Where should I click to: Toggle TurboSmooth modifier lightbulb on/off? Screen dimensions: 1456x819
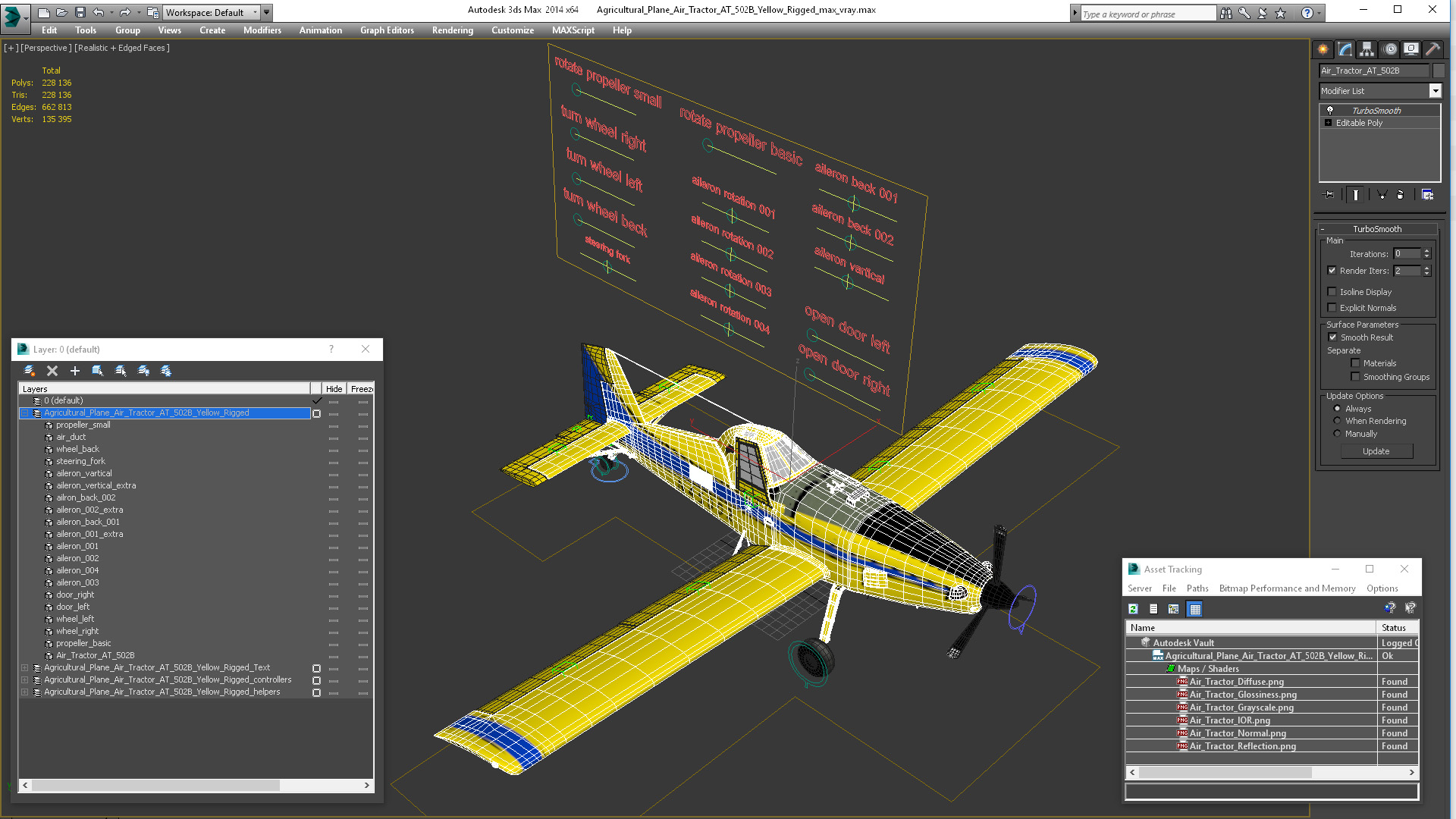click(x=1330, y=111)
